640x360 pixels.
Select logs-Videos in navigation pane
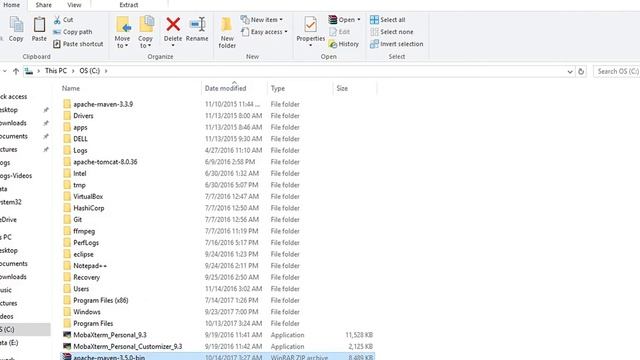pos(16,176)
